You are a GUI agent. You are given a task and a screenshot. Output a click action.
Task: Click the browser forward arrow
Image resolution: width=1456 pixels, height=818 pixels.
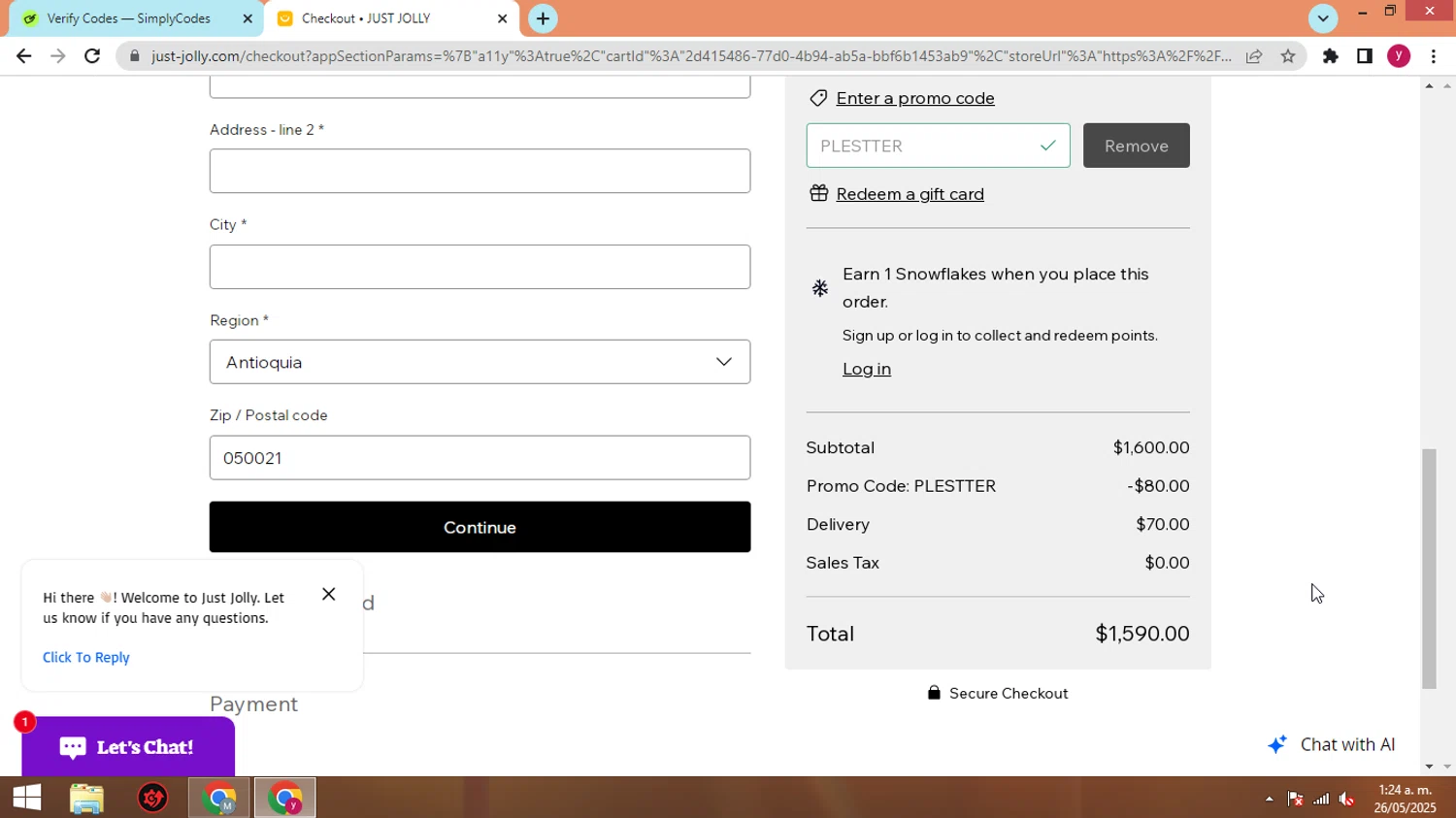58,56
